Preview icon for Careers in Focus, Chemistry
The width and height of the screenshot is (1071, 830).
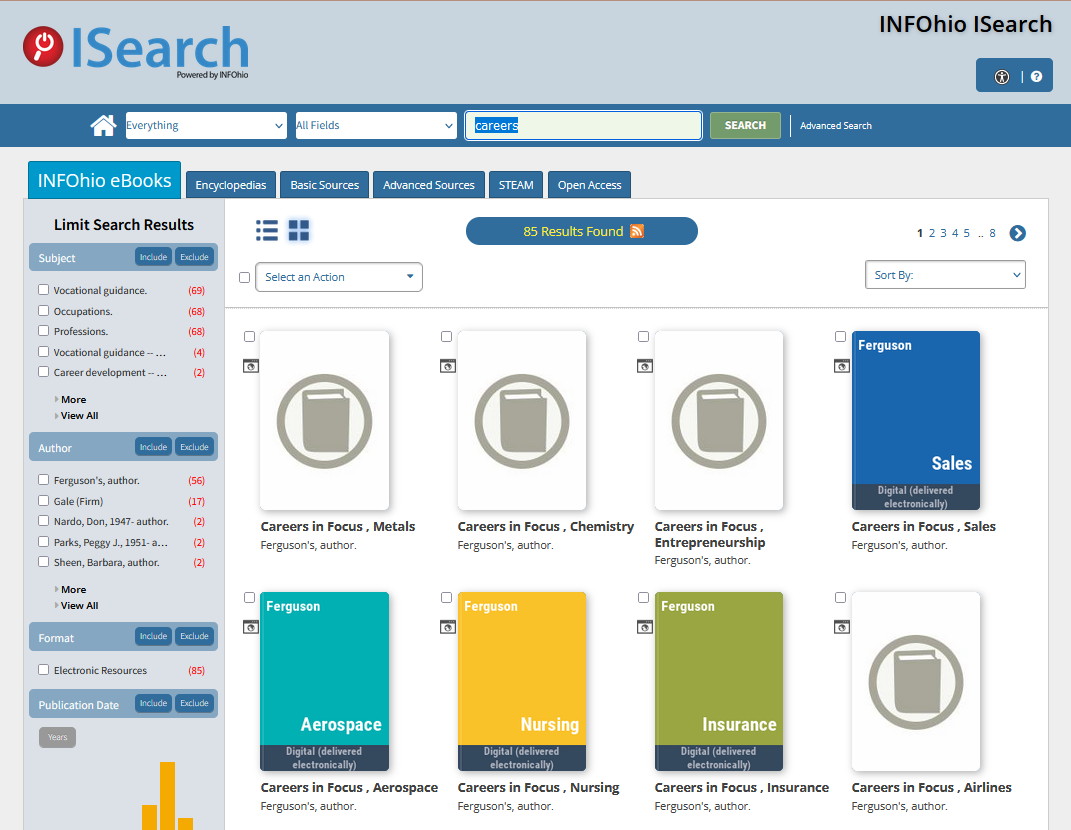point(447,366)
